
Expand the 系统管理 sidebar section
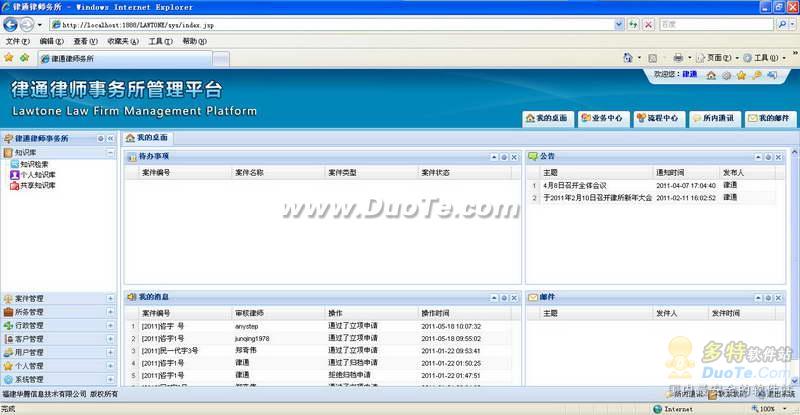110,379
